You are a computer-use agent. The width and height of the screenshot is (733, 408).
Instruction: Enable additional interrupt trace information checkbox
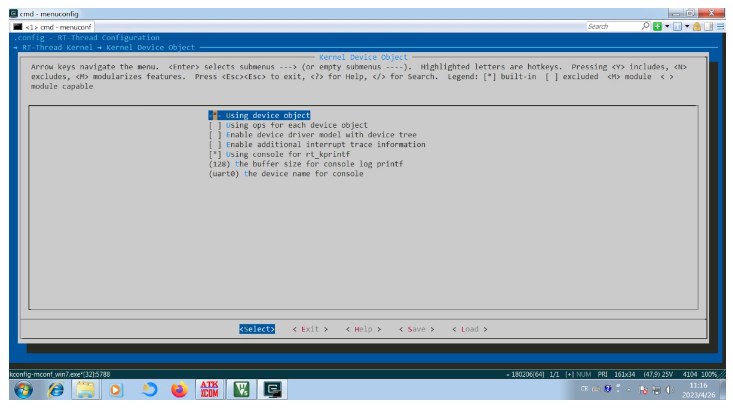pos(317,144)
